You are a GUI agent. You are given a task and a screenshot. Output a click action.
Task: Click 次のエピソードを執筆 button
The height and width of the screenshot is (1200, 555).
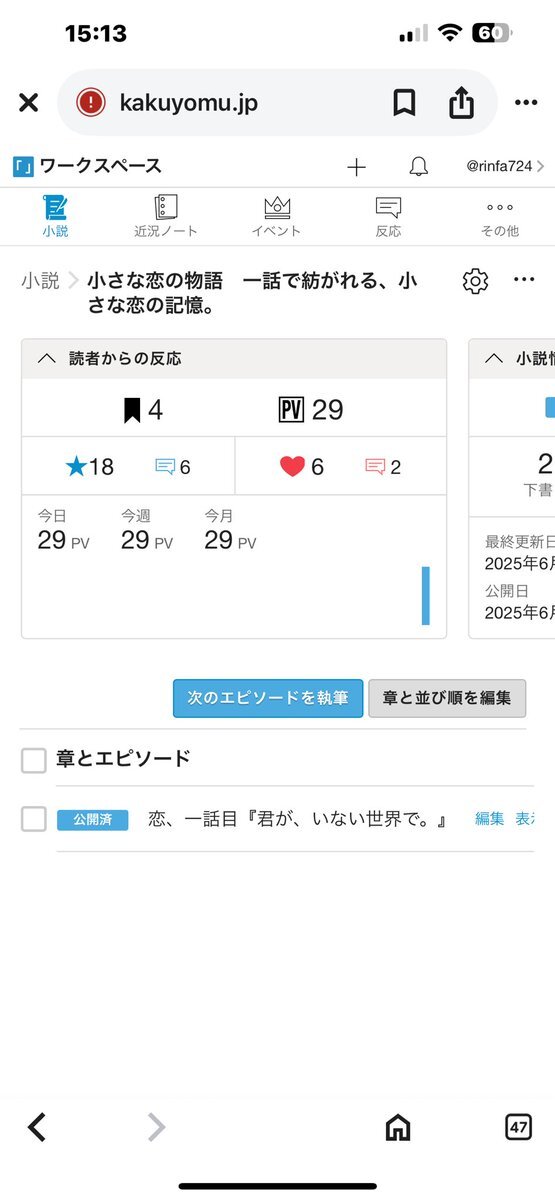(267, 698)
